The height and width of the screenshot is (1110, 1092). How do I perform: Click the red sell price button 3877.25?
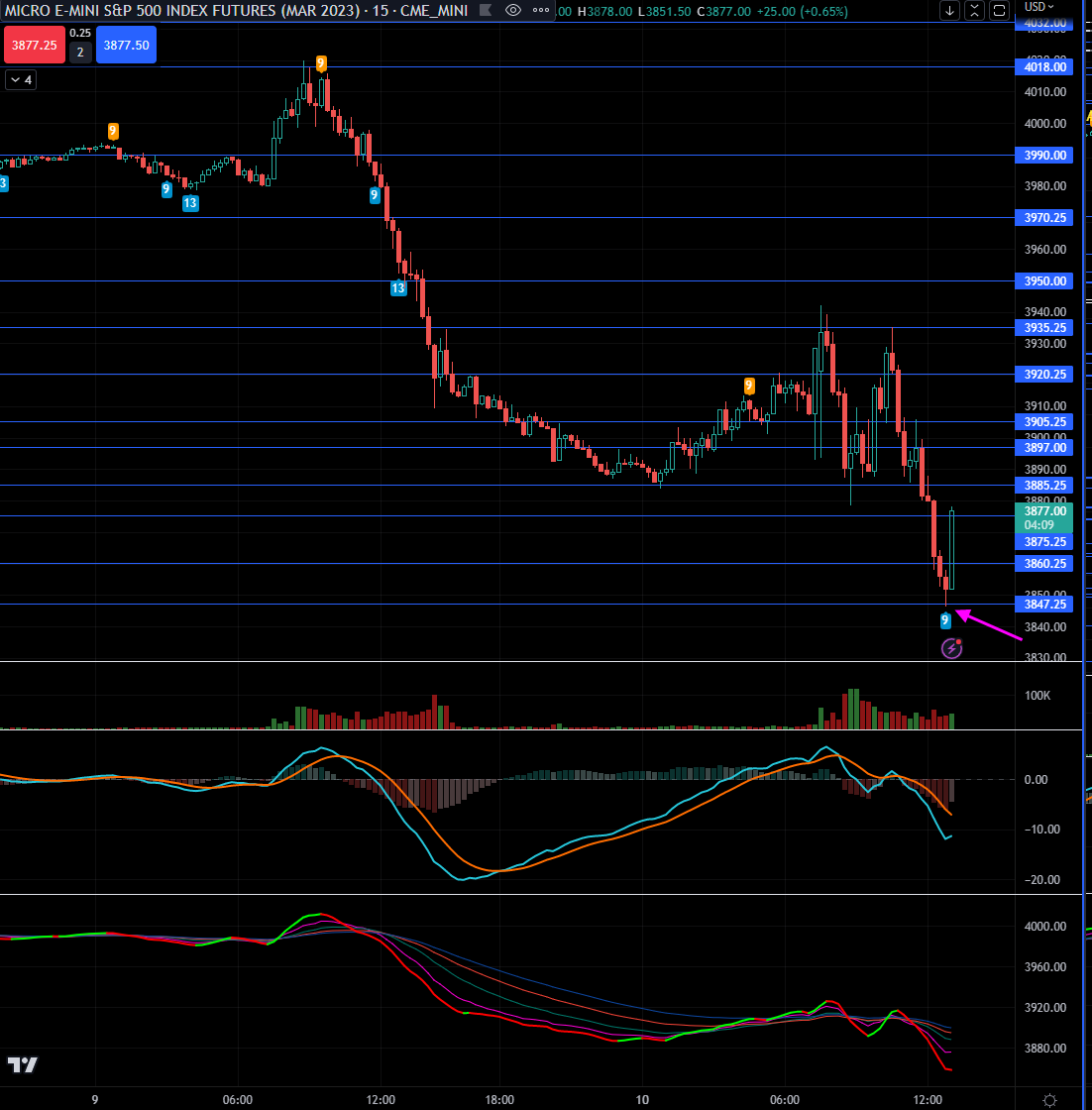click(x=33, y=46)
